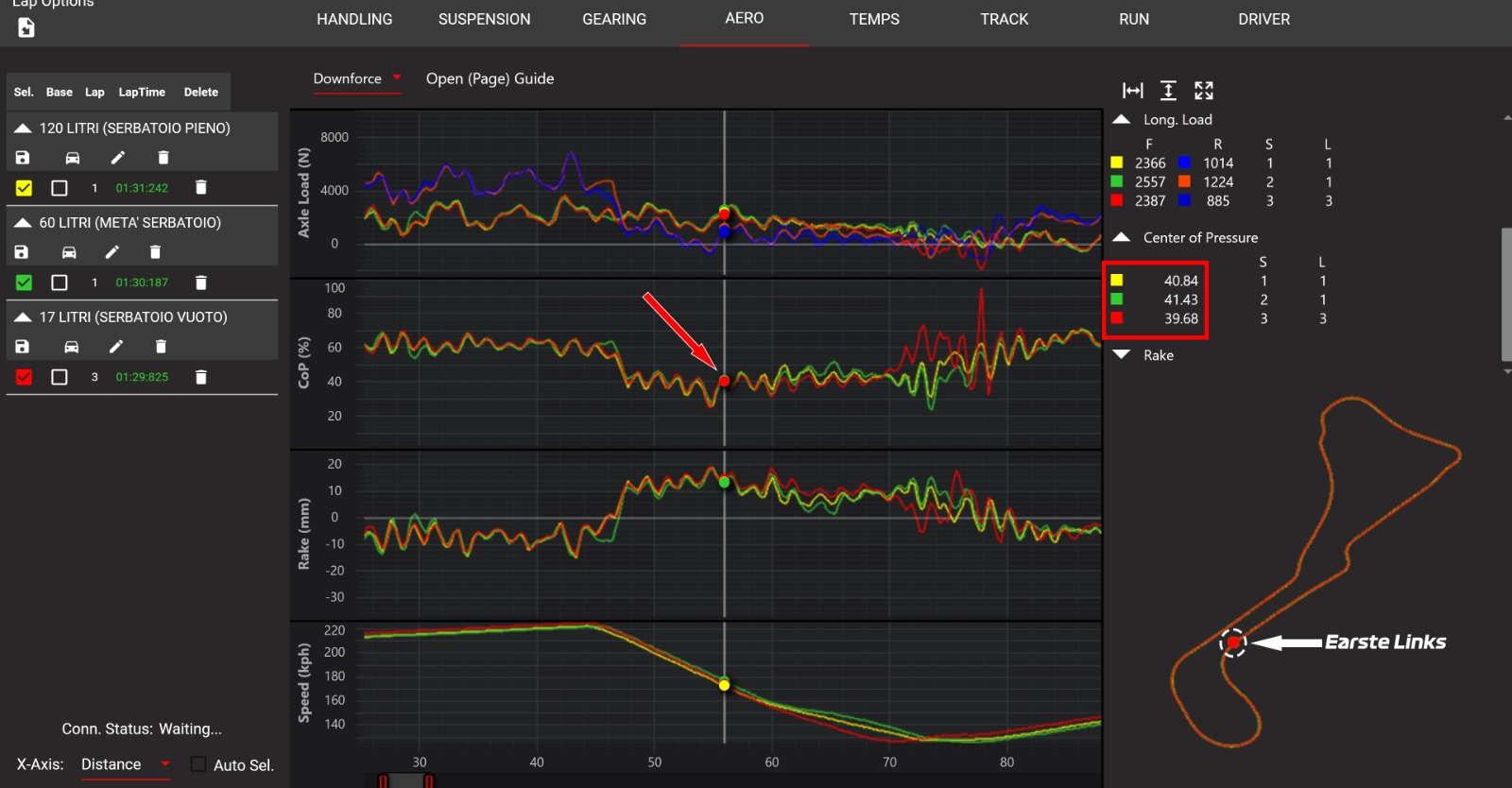Click the red cursor marker on CoP chart
This screenshot has height=788, width=1512.
point(724,382)
